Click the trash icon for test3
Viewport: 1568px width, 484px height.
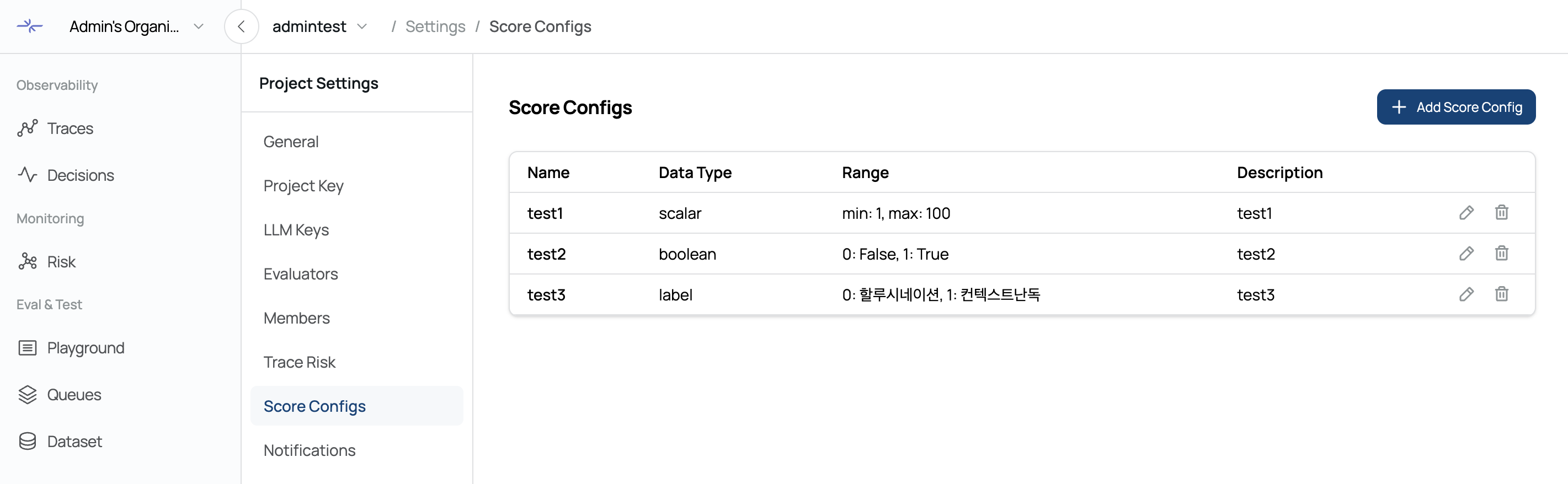(1501, 294)
